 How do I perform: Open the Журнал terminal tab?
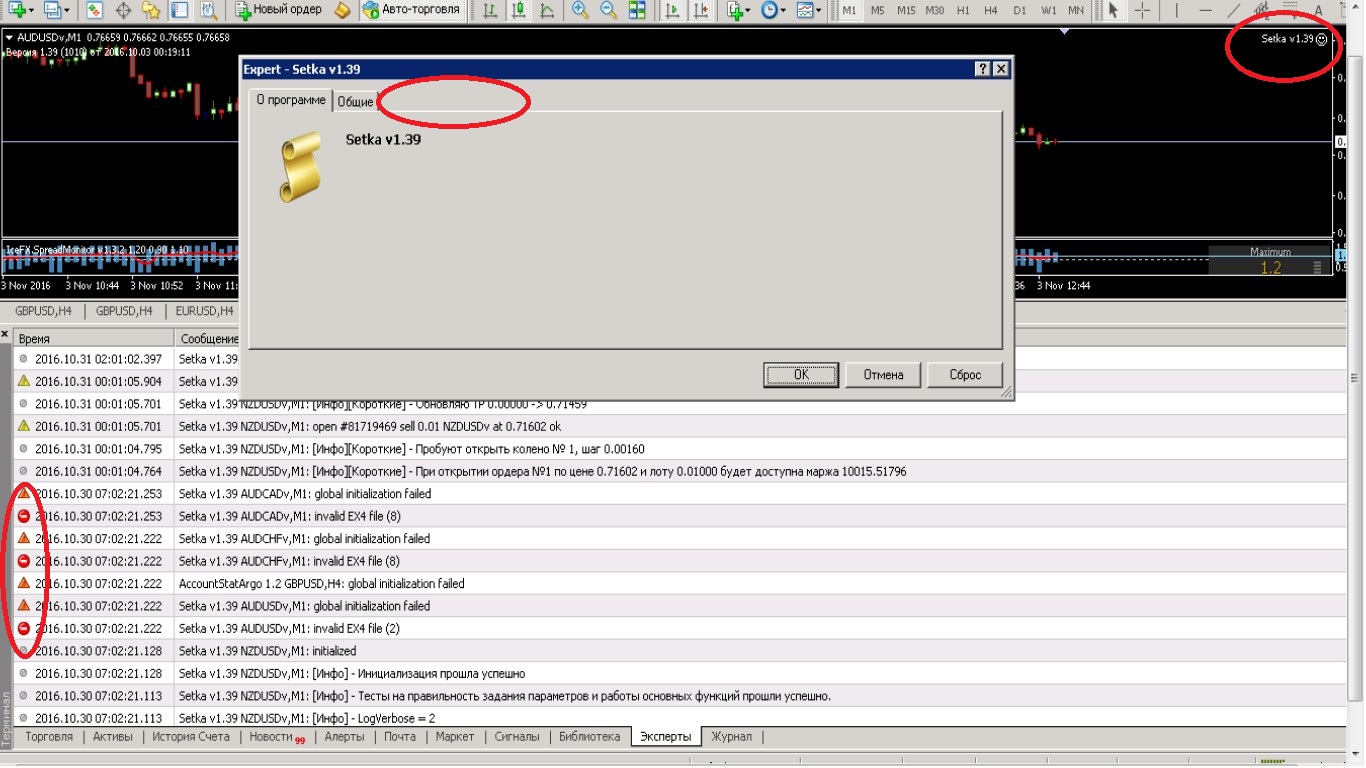[x=731, y=737]
